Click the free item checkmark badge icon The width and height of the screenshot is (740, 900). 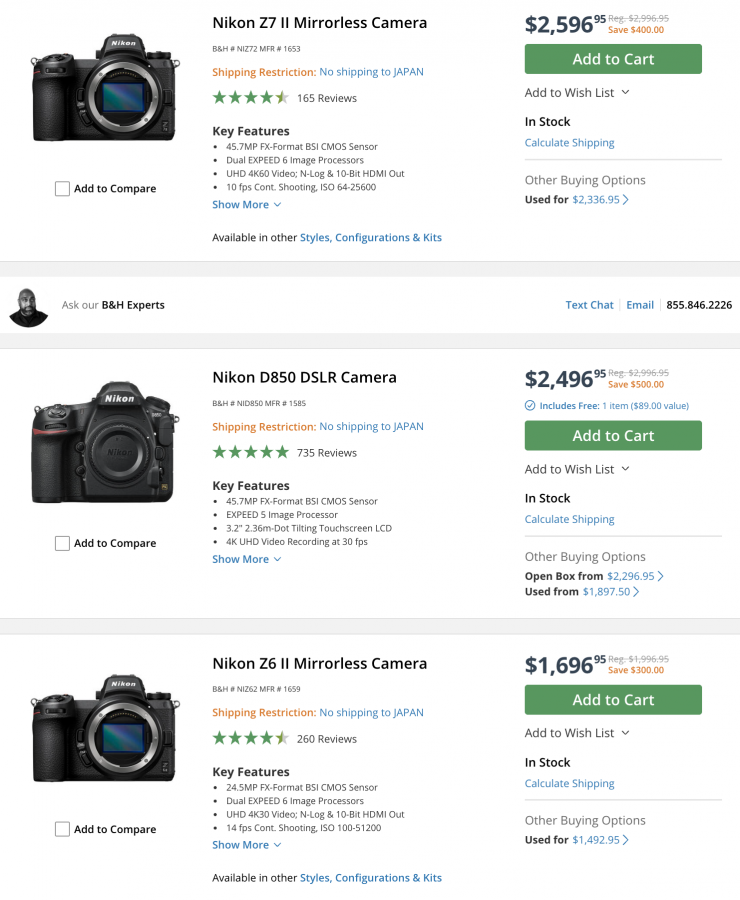pos(530,406)
